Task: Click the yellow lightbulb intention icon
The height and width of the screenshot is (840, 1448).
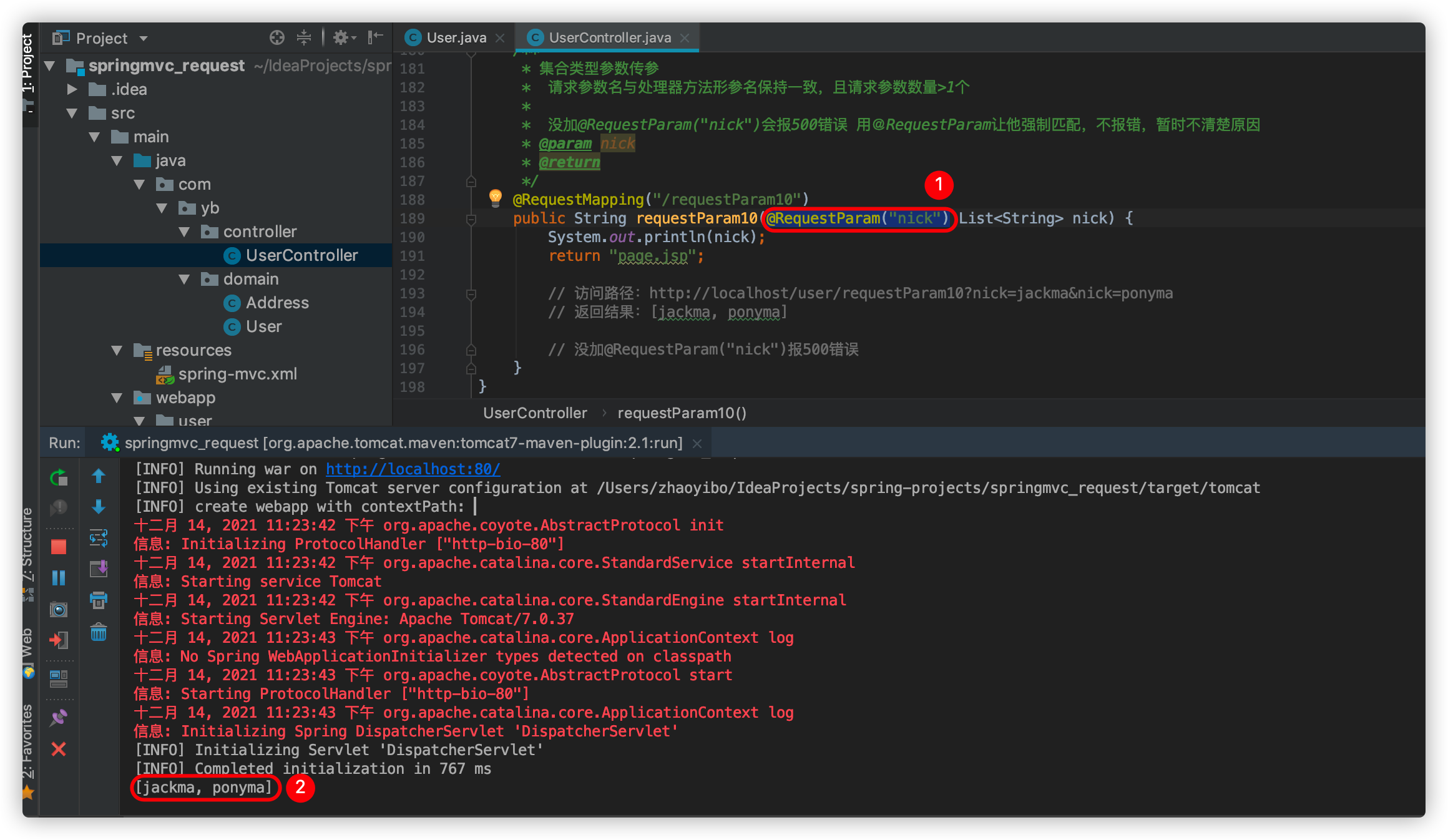Action: pyautogui.click(x=496, y=198)
